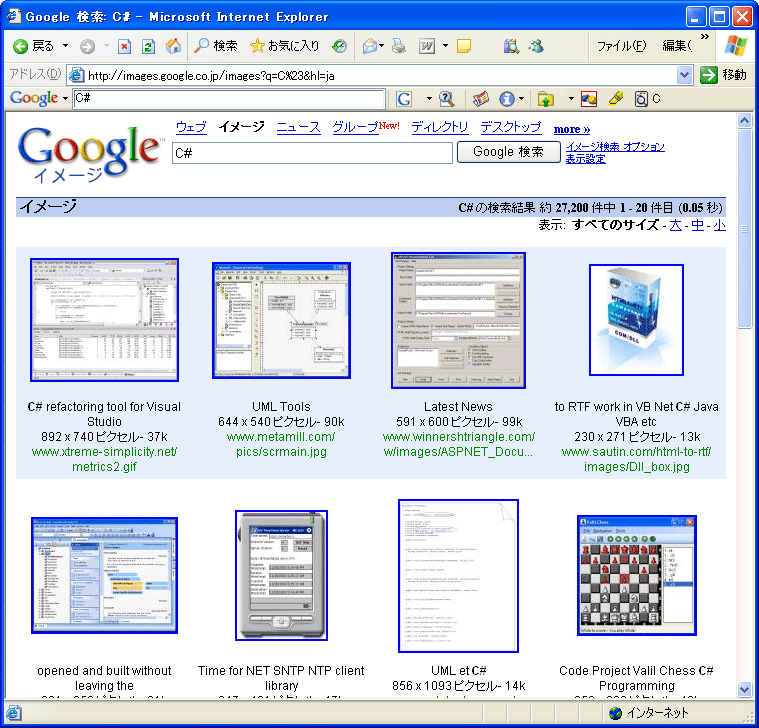Image resolution: width=759 pixels, height=728 pixels.
Task: Open the UML Tools thumbnail
Action: 281,320
